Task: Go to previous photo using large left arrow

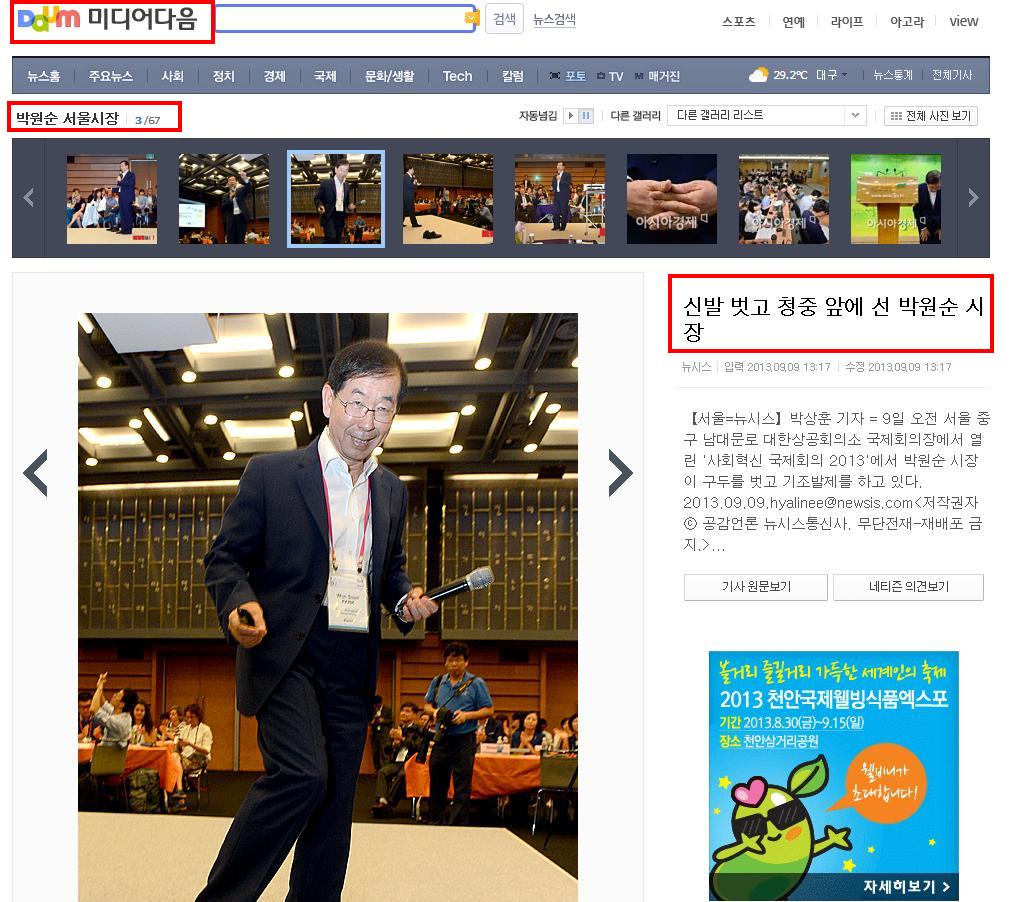Action: (36, 473)
